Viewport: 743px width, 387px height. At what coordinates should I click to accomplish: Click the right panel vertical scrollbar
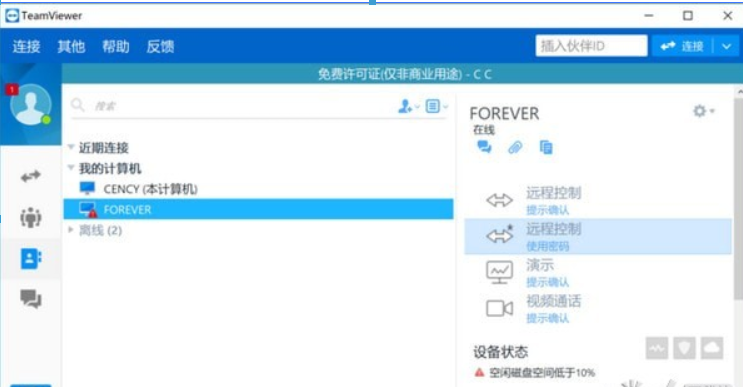(x=738, y=199)
